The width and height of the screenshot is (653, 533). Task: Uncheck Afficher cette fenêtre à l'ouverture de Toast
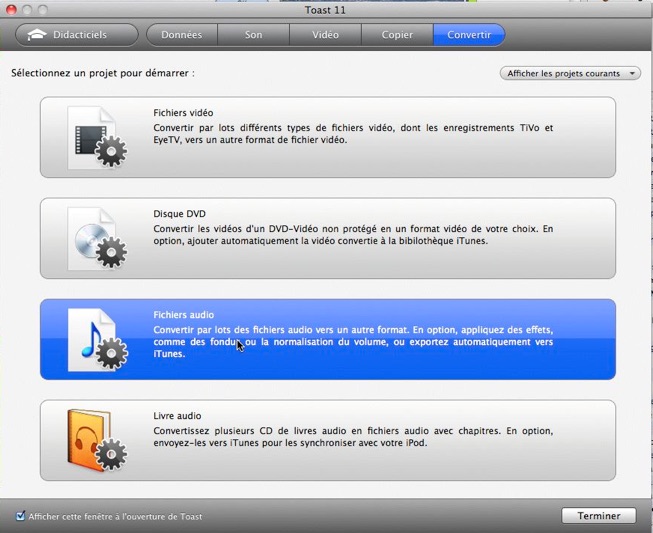20,516
